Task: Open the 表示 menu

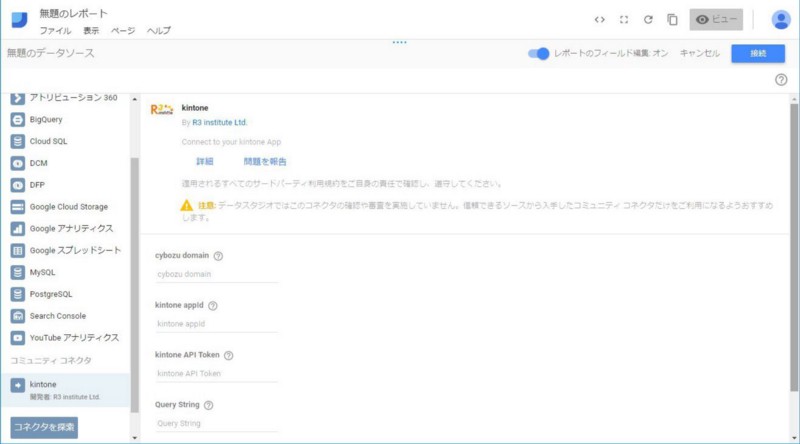Action: [x=91, y=31]
